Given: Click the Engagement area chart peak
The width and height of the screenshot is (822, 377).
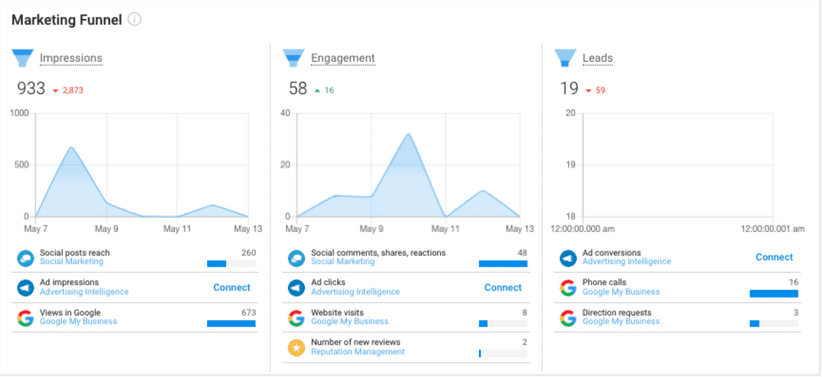Looking at the screenshot, I should (408, 134).
